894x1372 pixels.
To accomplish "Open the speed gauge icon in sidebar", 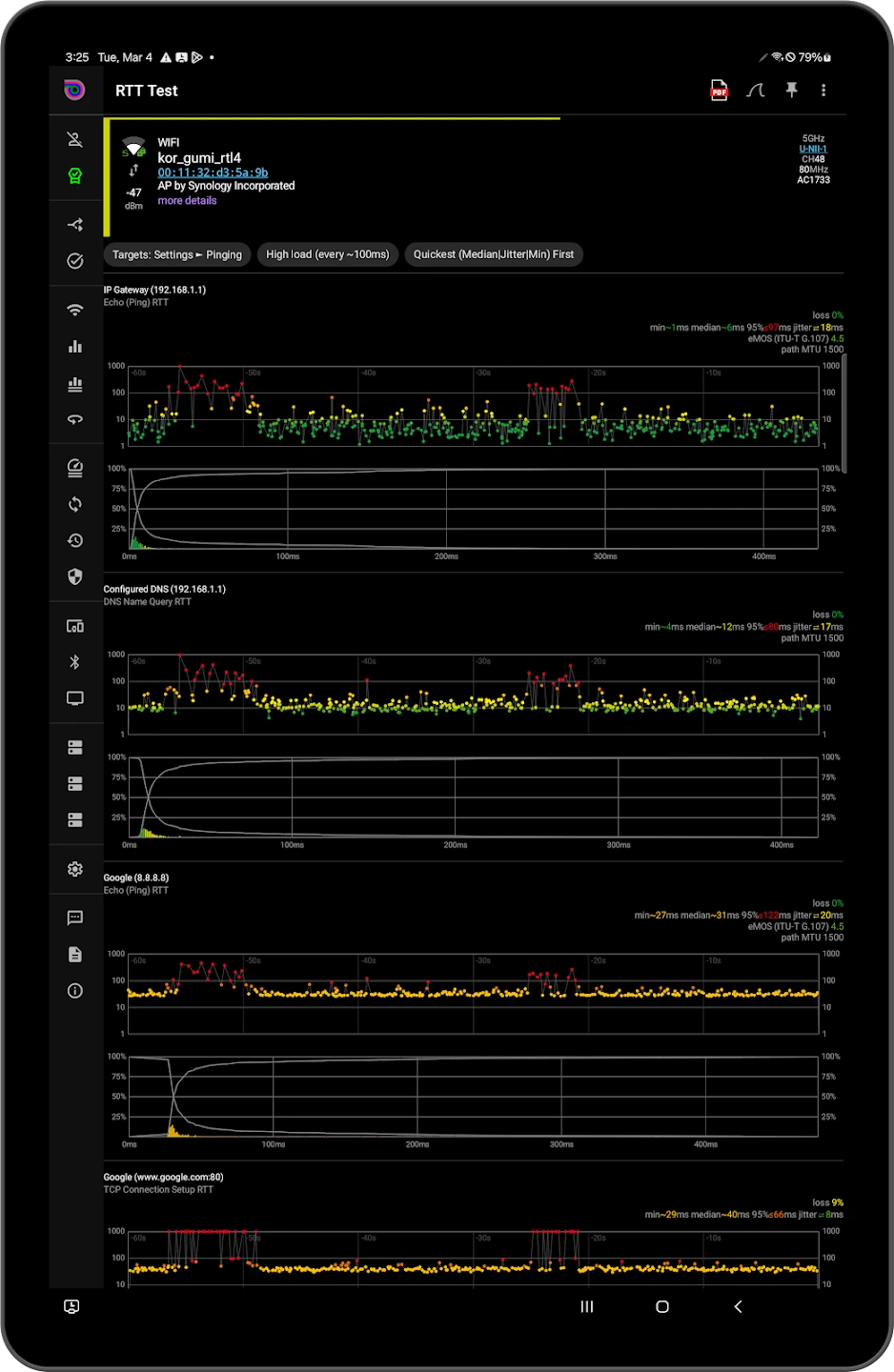I will tap(75, 468).
